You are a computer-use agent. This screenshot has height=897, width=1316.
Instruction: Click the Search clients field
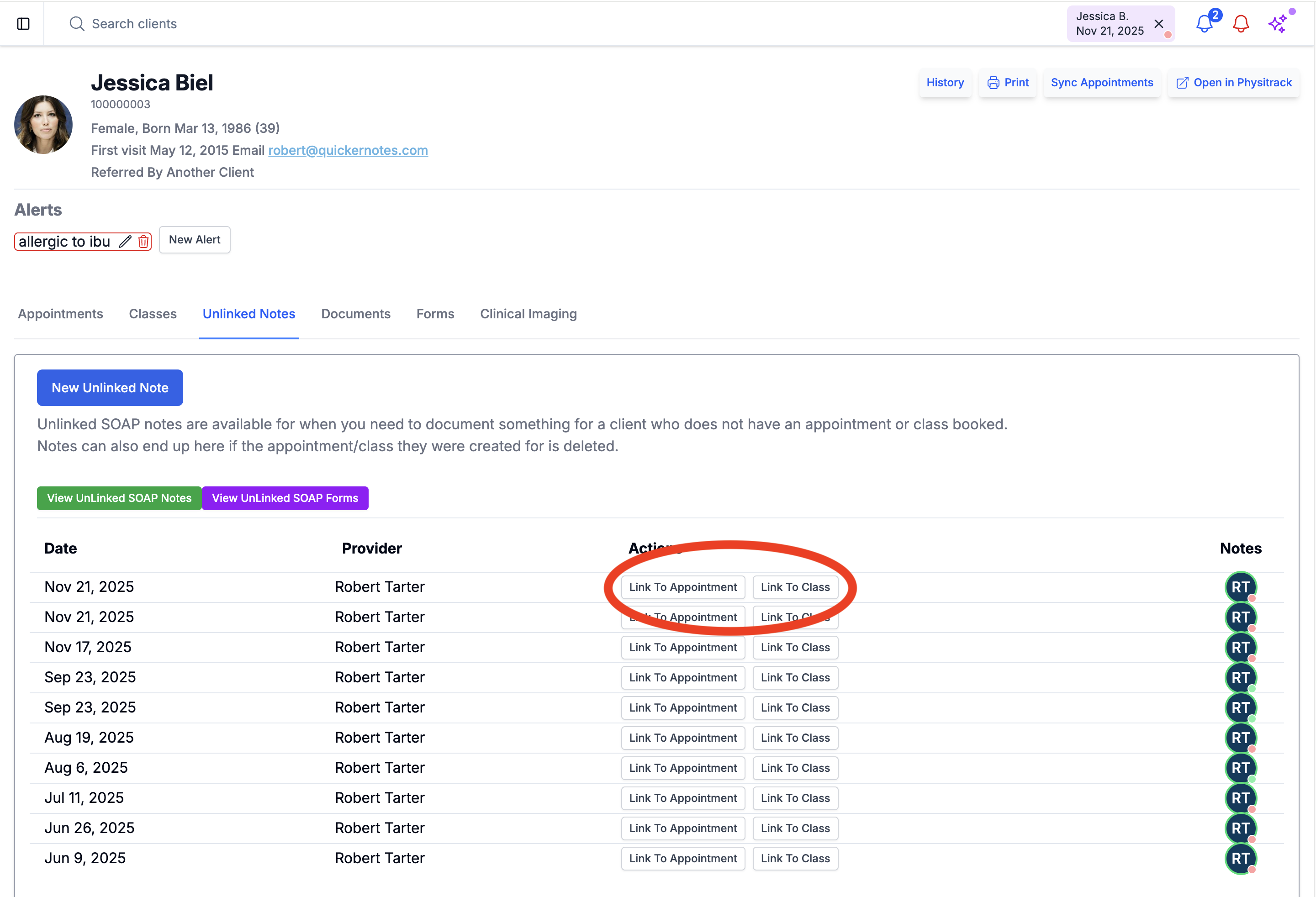134,24
